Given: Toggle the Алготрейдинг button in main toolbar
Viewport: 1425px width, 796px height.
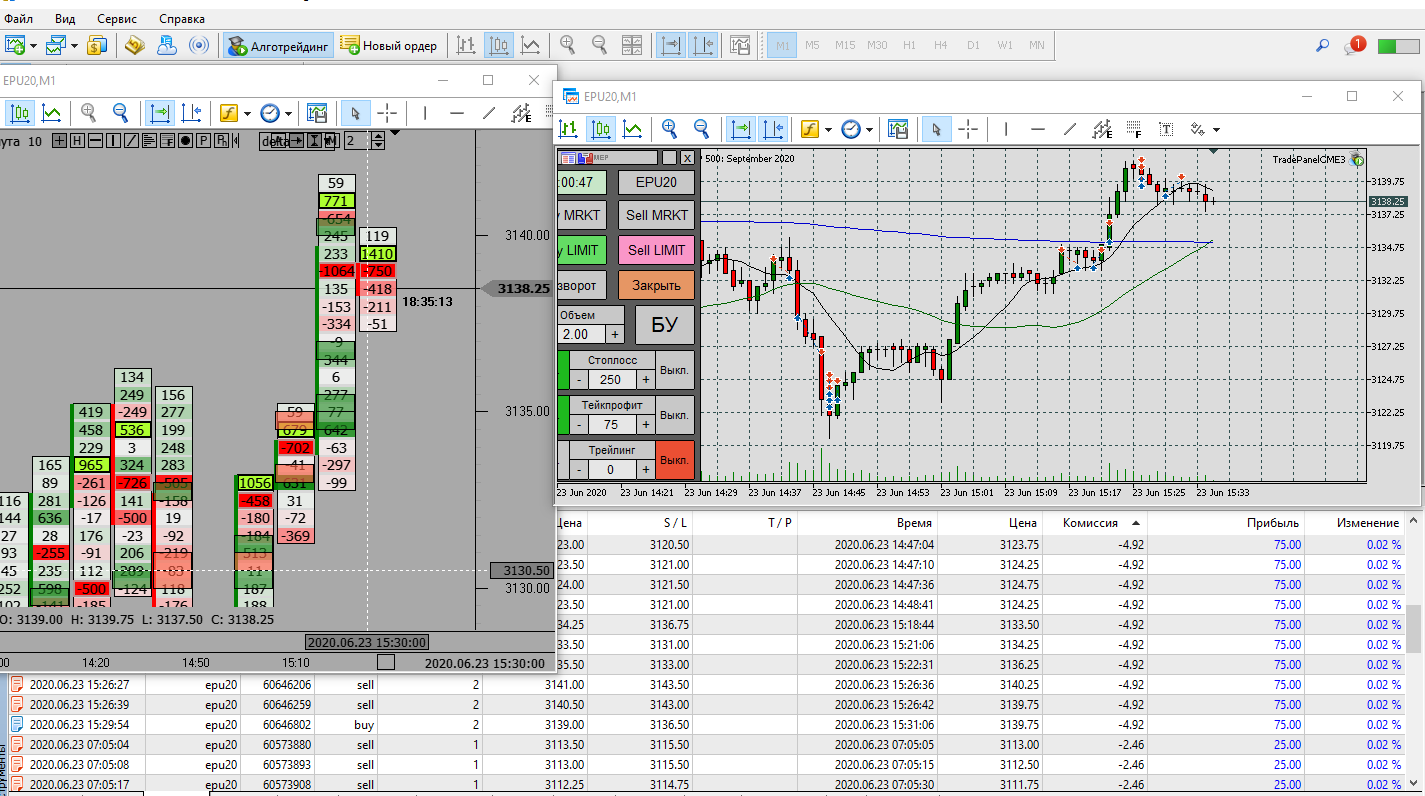Looking at the screenshot, I should pyautogui.click(x=278, y=45).
